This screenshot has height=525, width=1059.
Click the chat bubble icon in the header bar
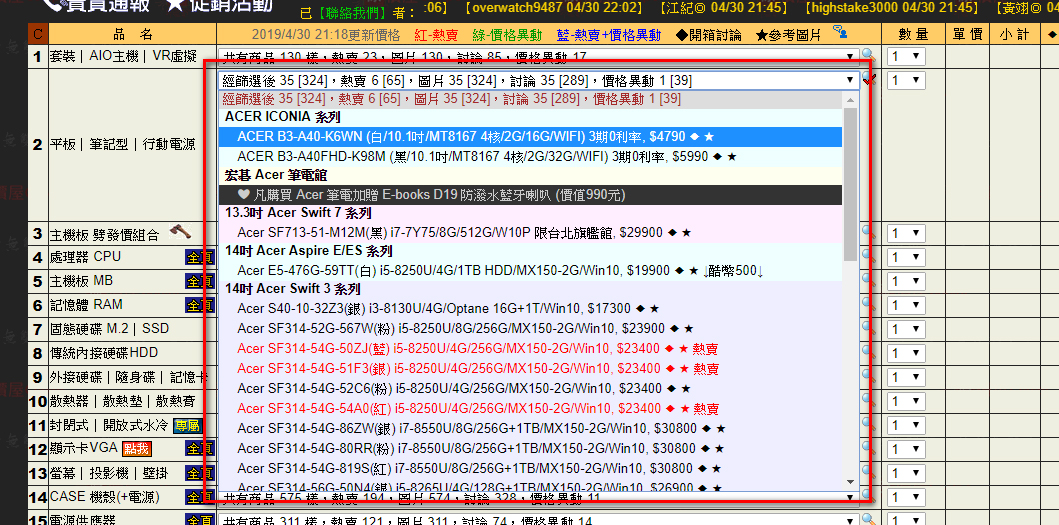pyautogui.click(x=840, y=31)
